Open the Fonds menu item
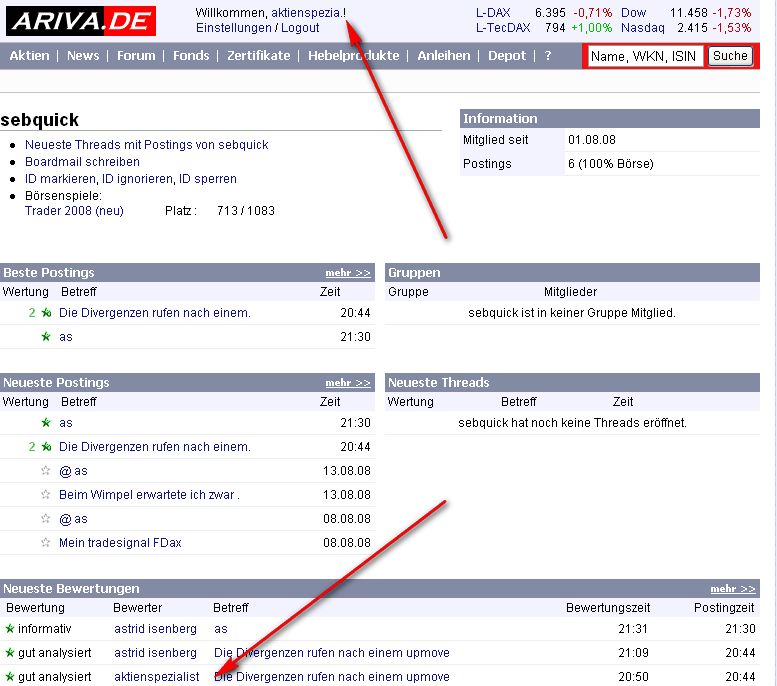Screen dimensions: 777x686 (x=191, y=56)
